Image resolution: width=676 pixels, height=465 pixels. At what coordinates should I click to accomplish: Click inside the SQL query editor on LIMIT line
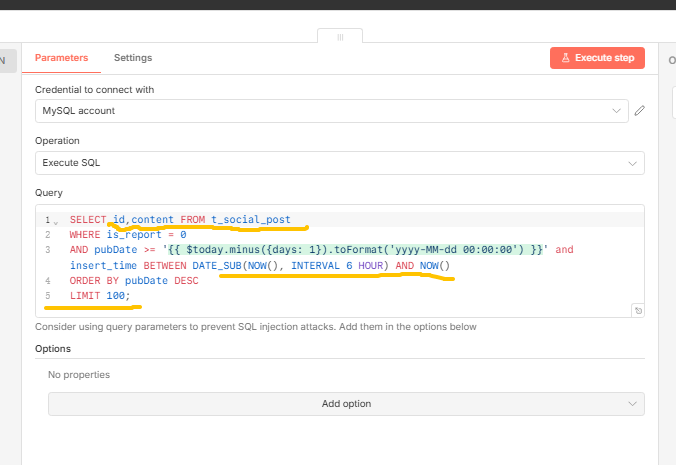(x=100, y=296)
